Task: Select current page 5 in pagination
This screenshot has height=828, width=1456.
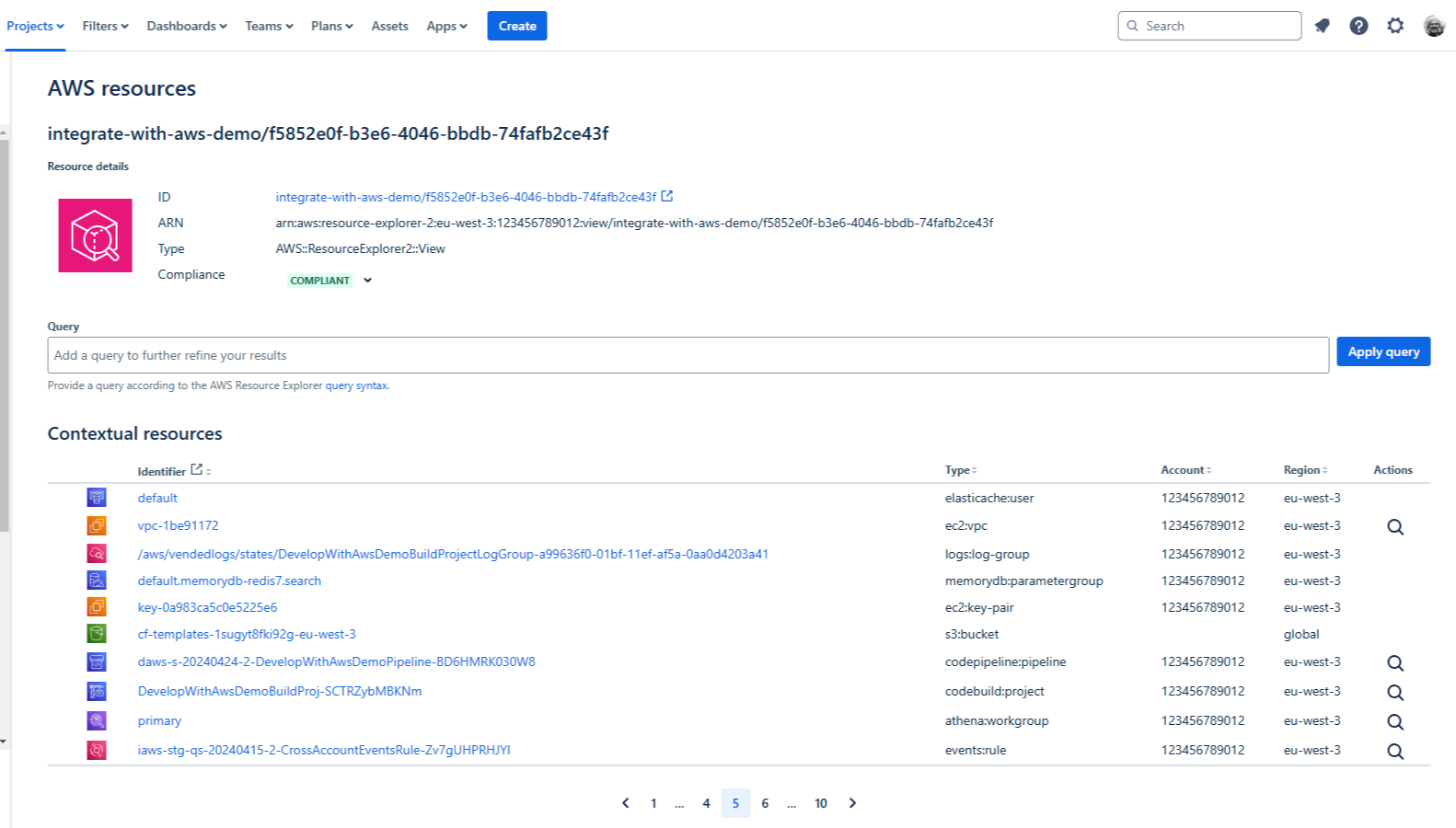Action: click(735, 803)
